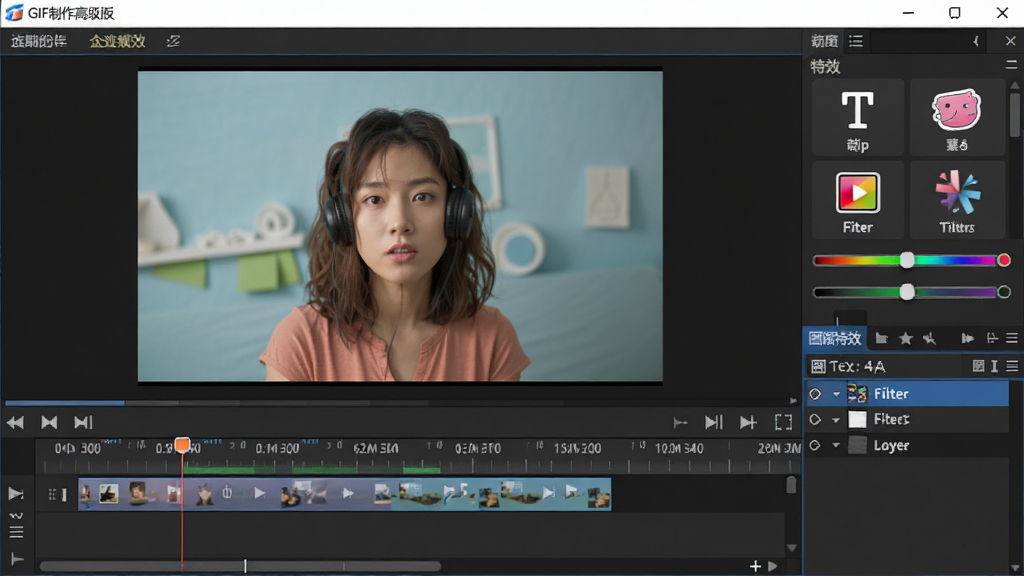Toggle fullscreen preview with the bracket icon

click(x=783, y=423)
